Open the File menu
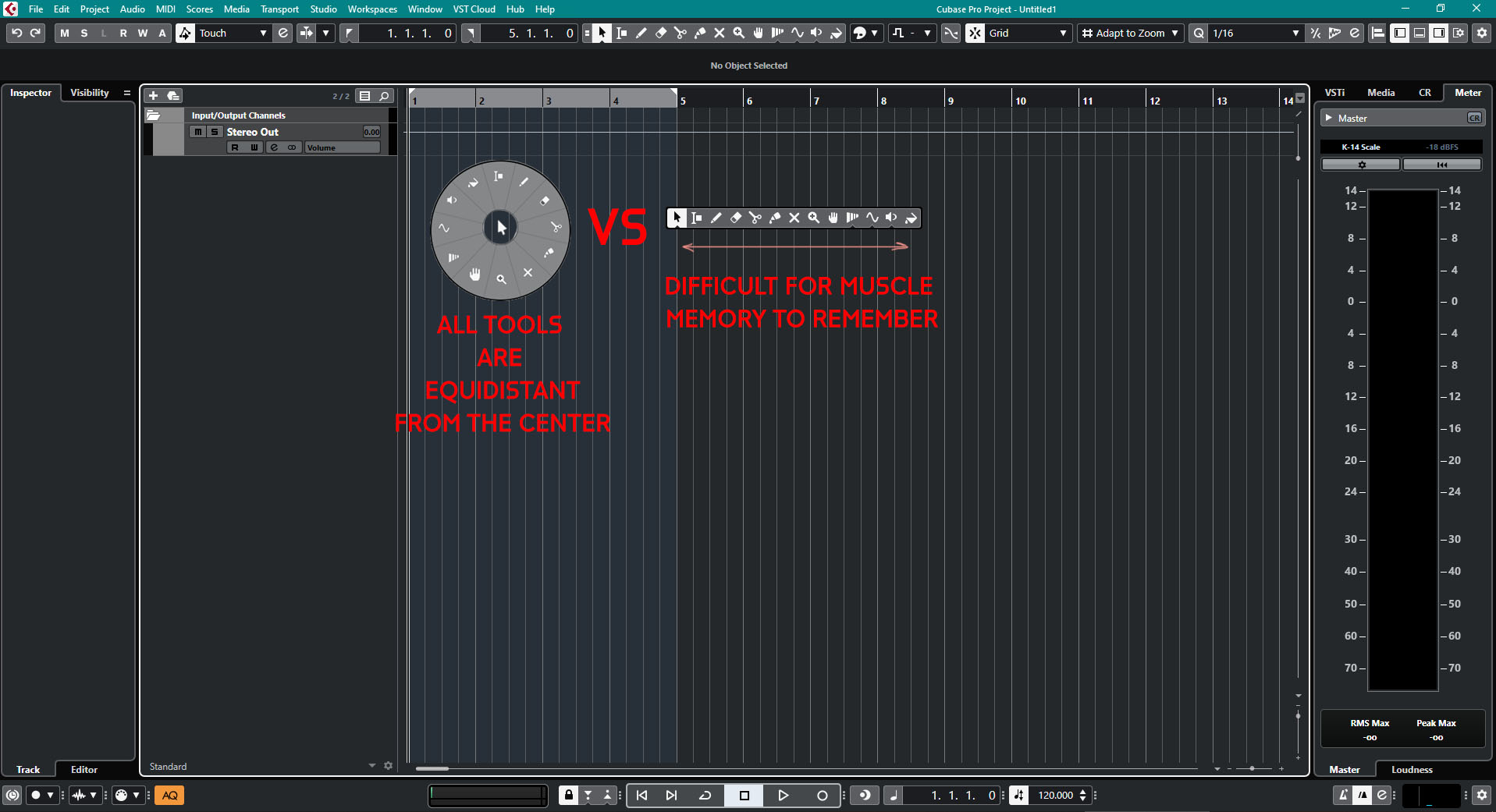 tap(36, 9)
